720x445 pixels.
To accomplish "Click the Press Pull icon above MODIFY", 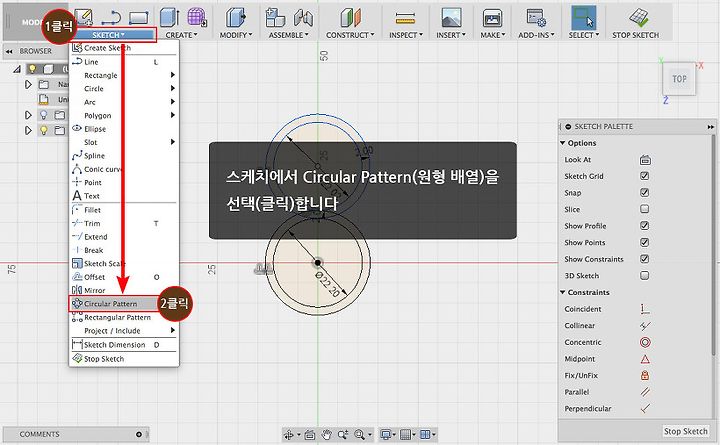I will click(x=236, y=18).
